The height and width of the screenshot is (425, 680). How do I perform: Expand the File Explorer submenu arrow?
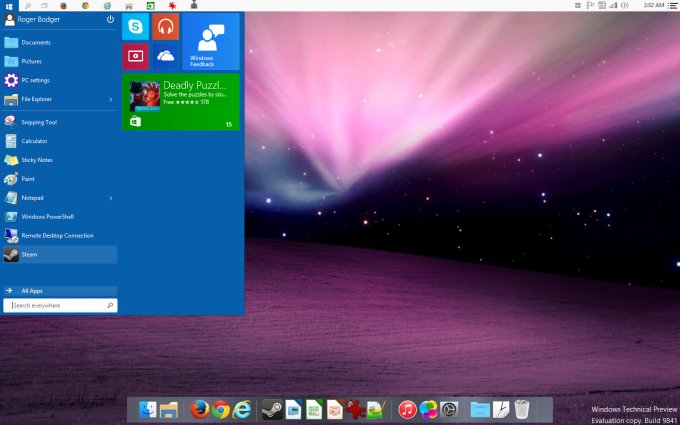click(110, 99)
